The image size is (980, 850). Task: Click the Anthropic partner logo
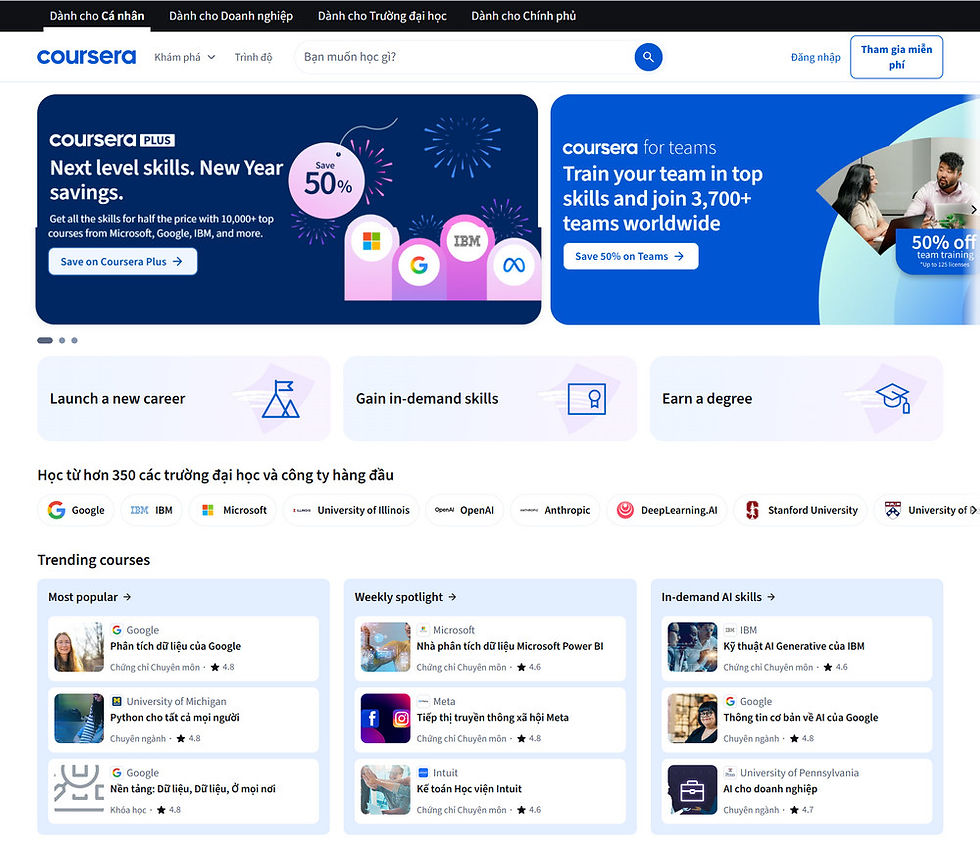(554, 510)
